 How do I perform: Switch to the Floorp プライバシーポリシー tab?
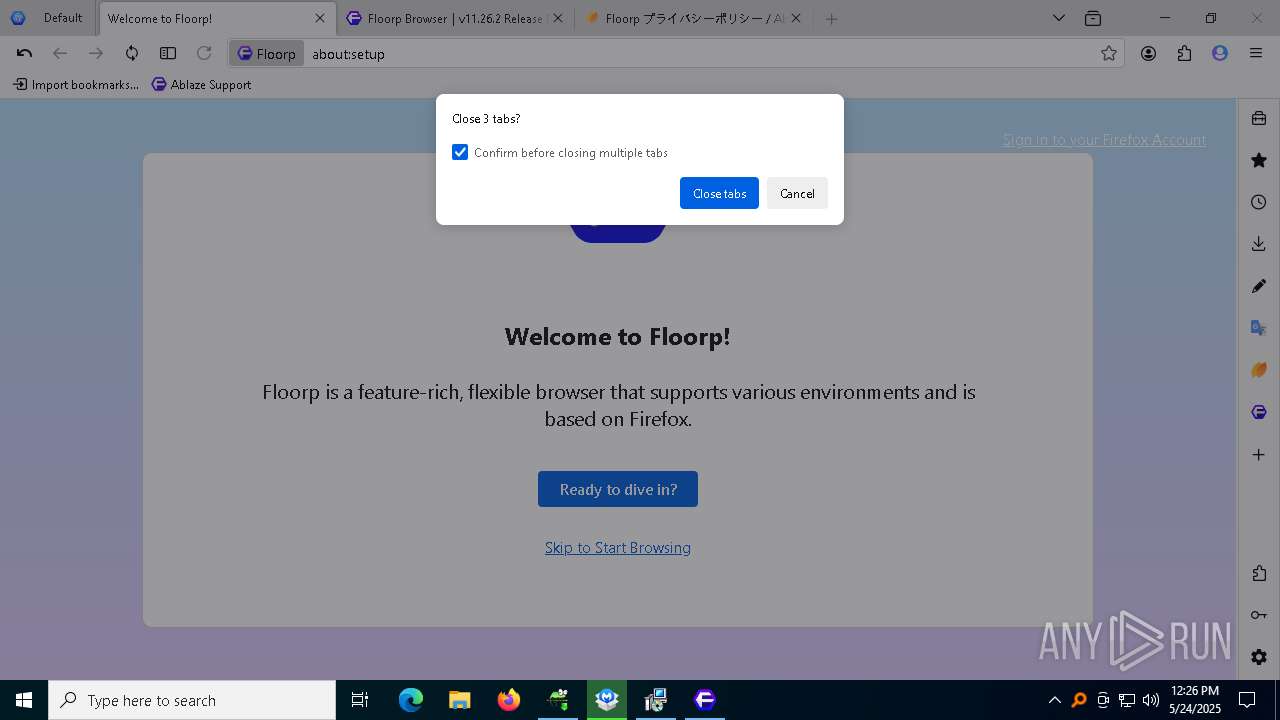click(694, 18)
